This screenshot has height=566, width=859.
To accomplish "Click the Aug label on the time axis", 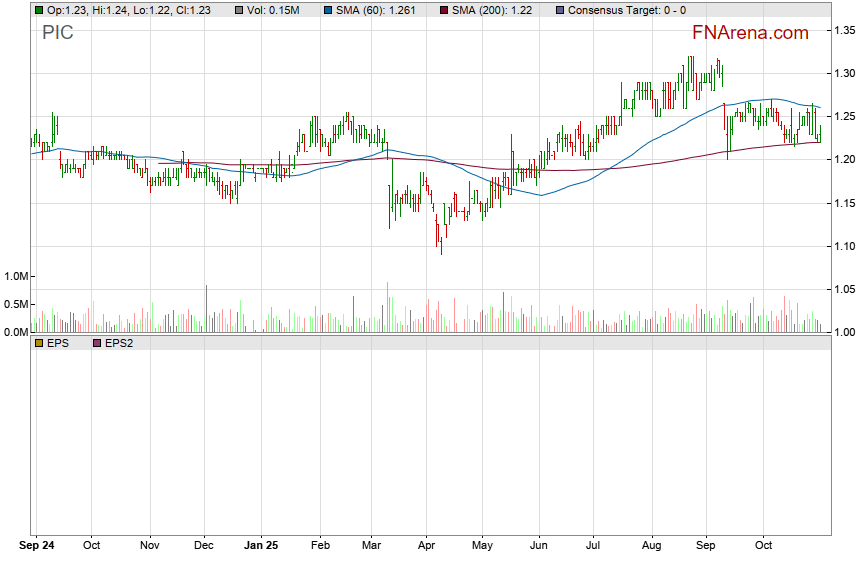I will point(651,547).
